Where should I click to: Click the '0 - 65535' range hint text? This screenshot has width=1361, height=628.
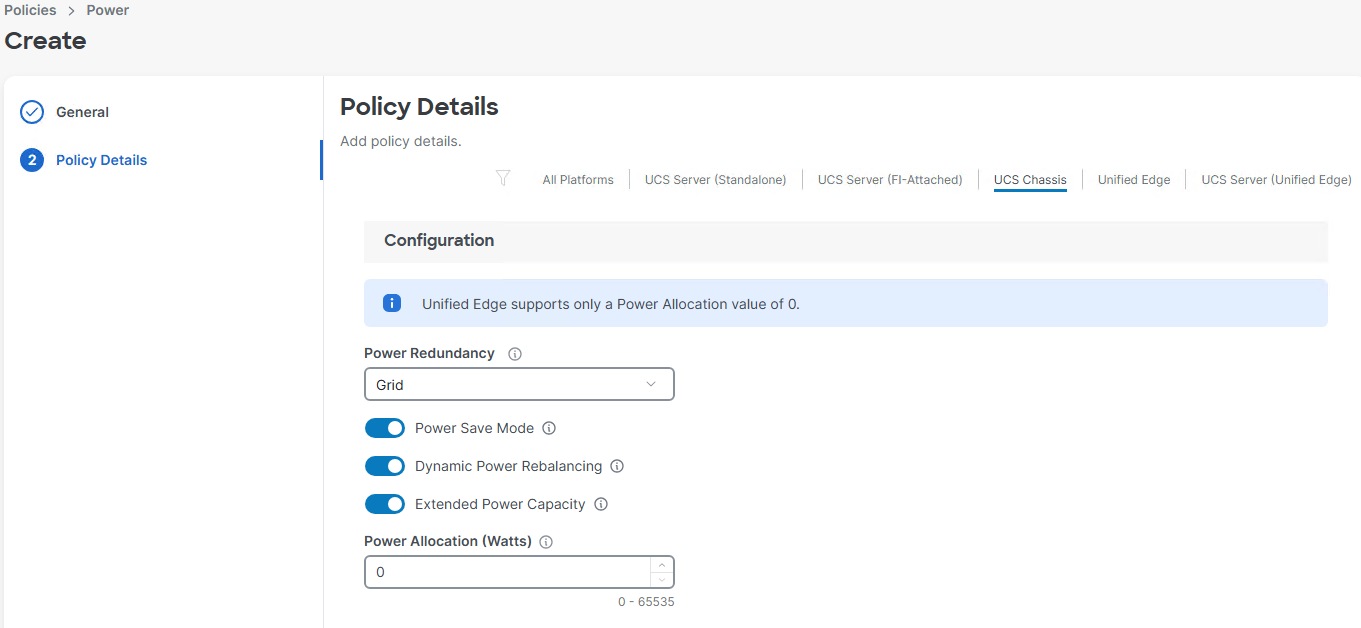click(x=646, y=602)
